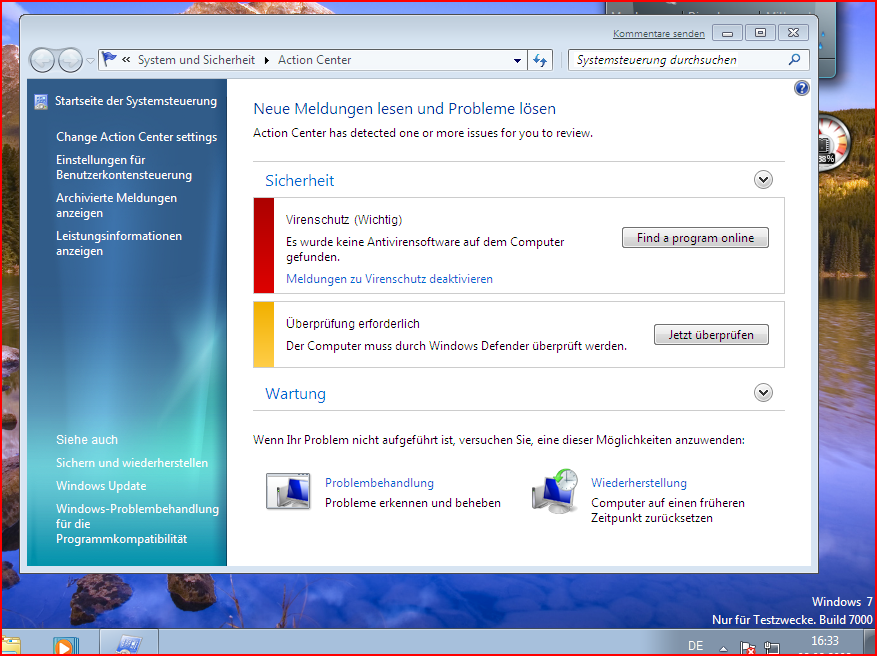The width and height of the screenshot is (877, 656).
Task: Minimize the Action Center window
Action: pyautogui.click(x=727, y=33)
